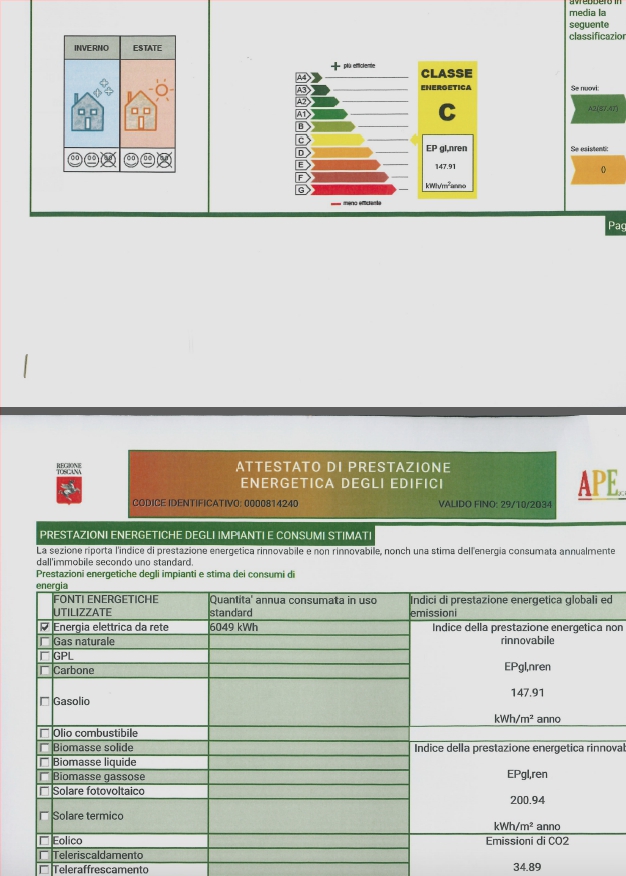Click the green A2(87.47) arrow under Se nuovi
The image size is (626, 876).
598,109
